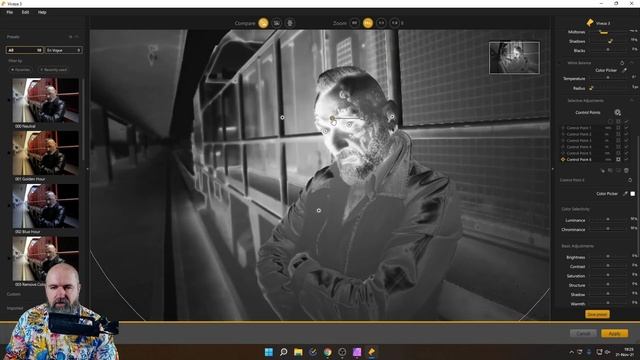Select the split preview compare icon
Screen dimensions: 640x360
click(x=277, y=23)
